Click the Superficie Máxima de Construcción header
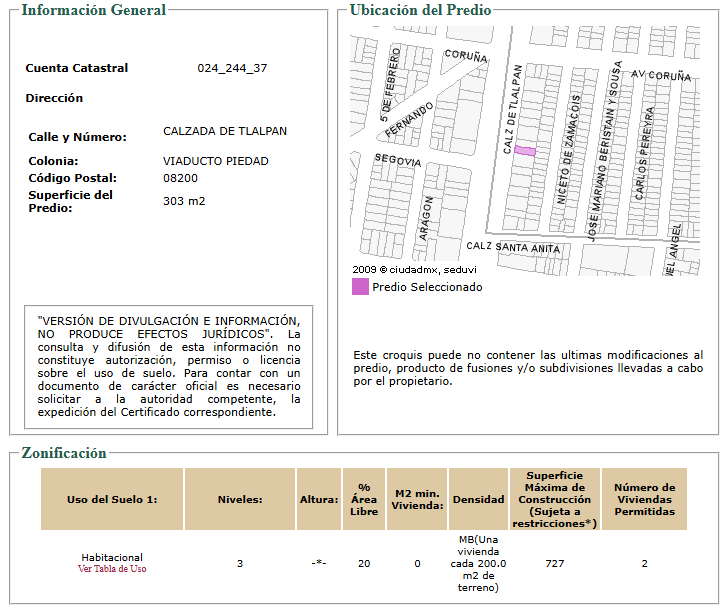This screenshot has width=725, height=610. tap(554, 499)
